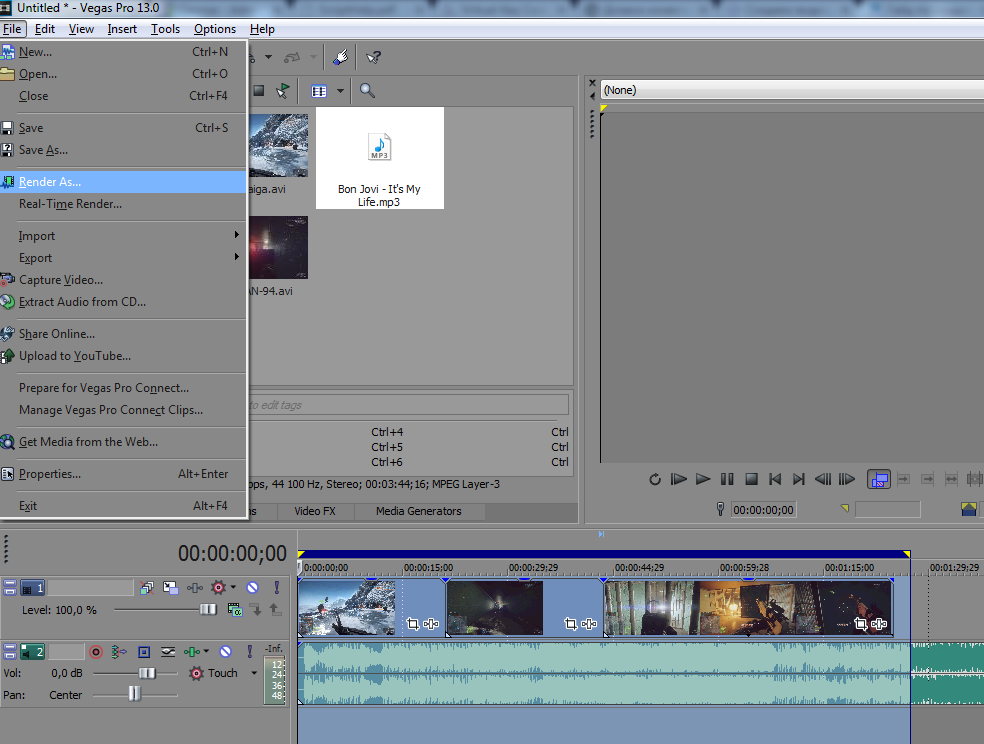Switch to the Media Generators tab
Viewport: 984px width, 744px height.
[419, 511]
